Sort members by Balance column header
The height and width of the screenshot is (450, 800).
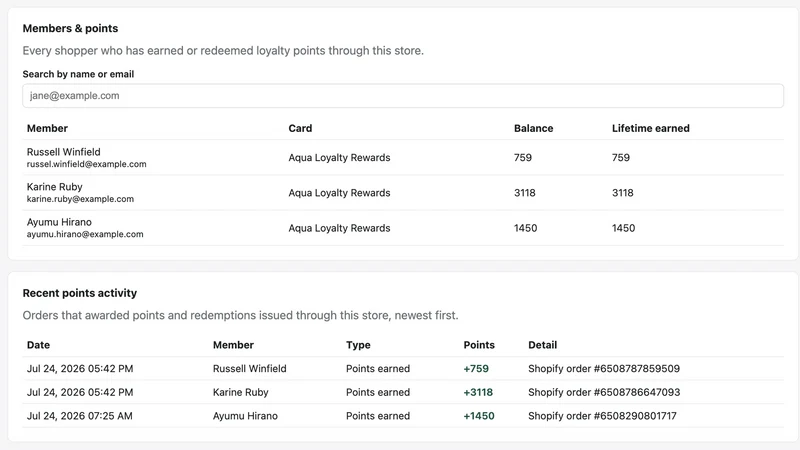(x=533, y=129)
